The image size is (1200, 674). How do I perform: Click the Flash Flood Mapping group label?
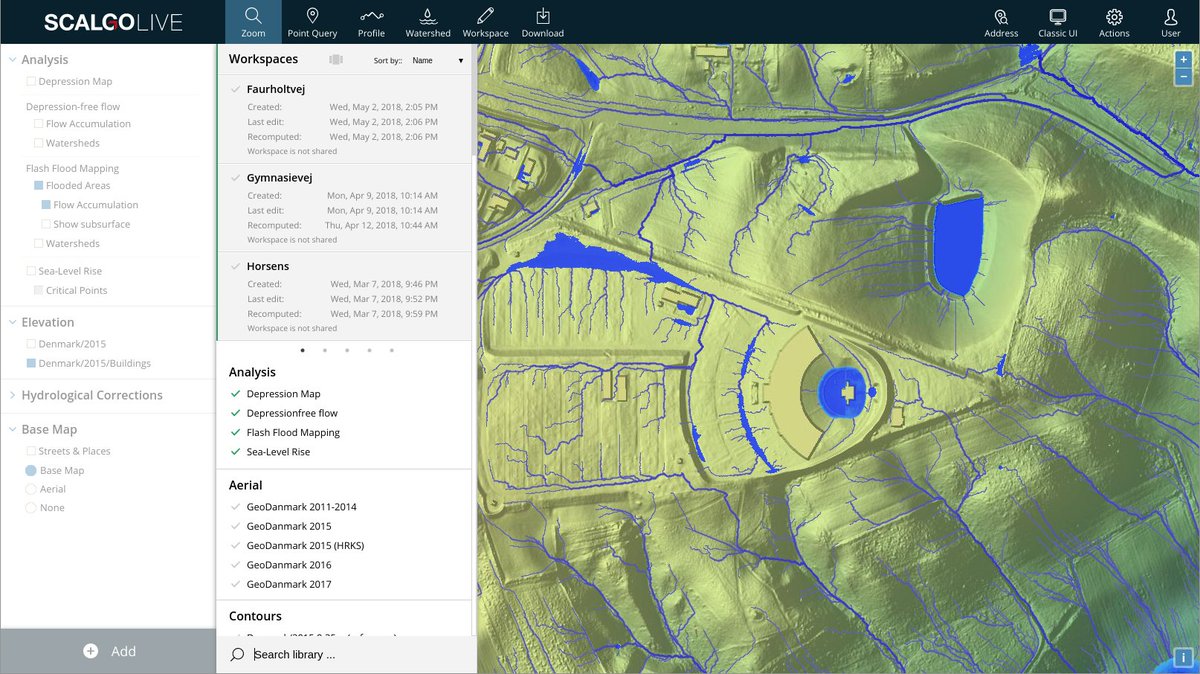72,169
